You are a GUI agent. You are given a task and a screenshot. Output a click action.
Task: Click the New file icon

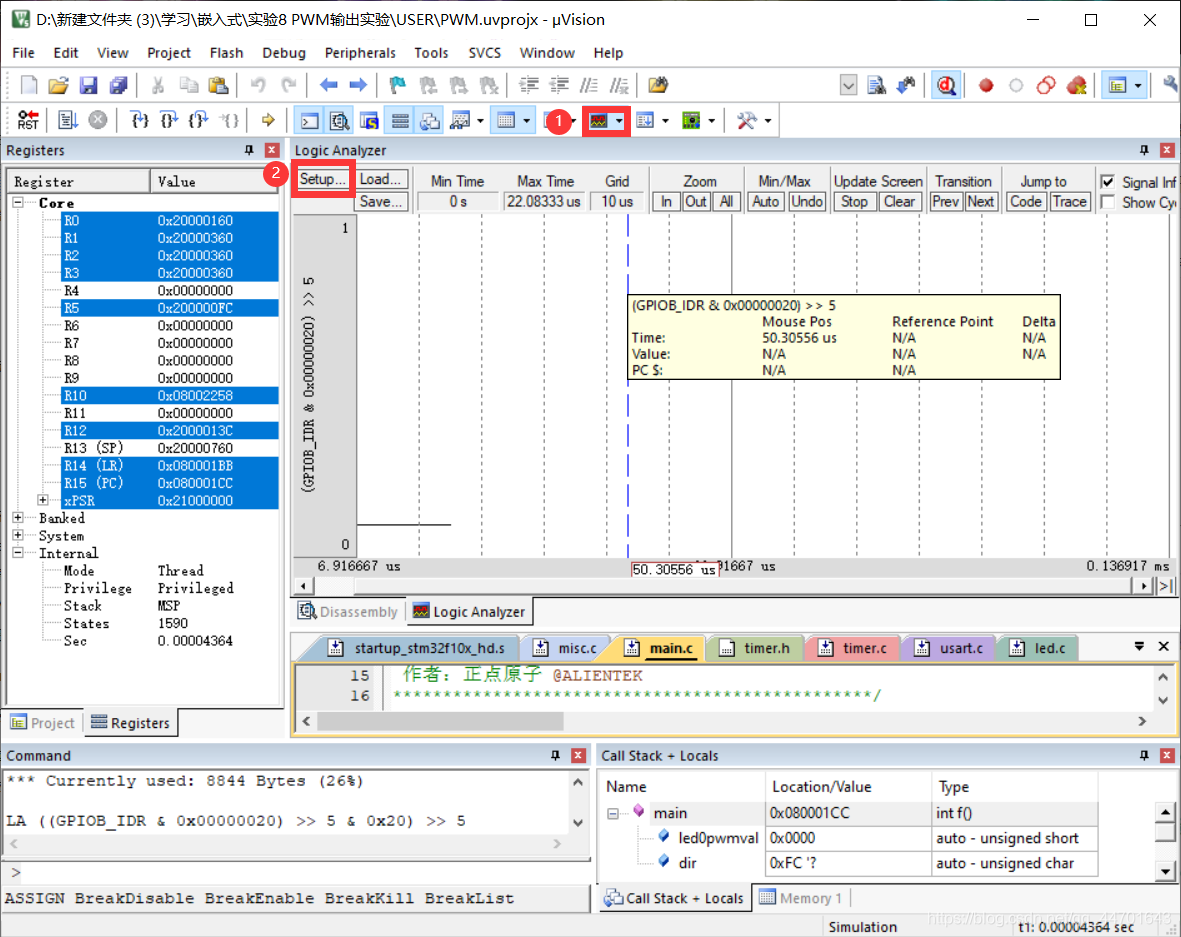pyautogui.click(x=29, y=85)
